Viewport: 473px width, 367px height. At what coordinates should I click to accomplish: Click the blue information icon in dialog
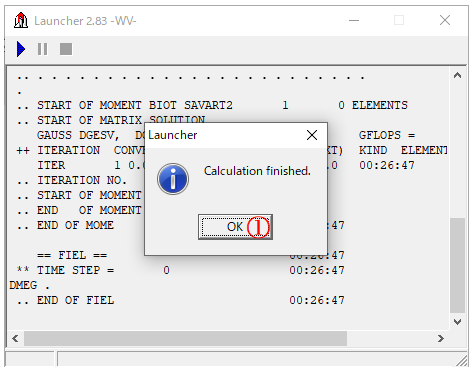tap(173, 179)
